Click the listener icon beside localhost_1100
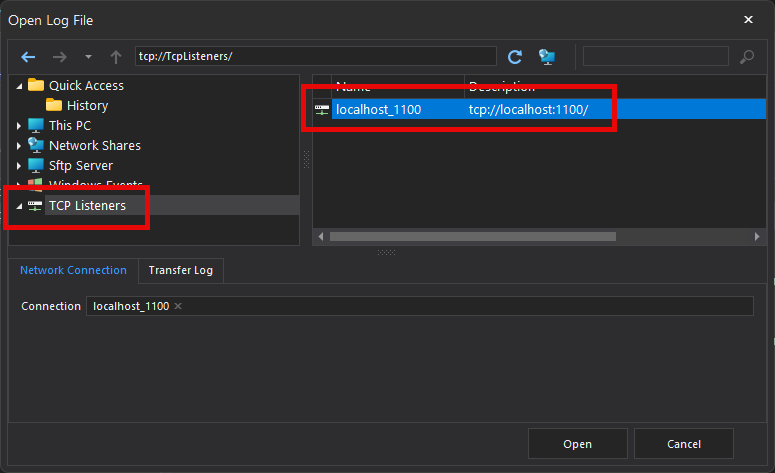 322,110
